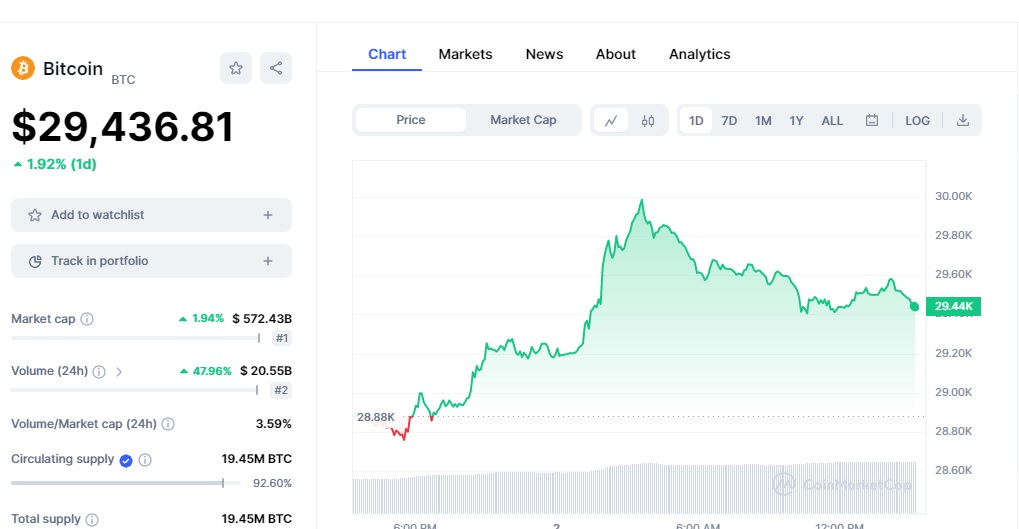Select the 7D time range
The width and height of the screenshot is (1019, 529).
coord(729,121)
